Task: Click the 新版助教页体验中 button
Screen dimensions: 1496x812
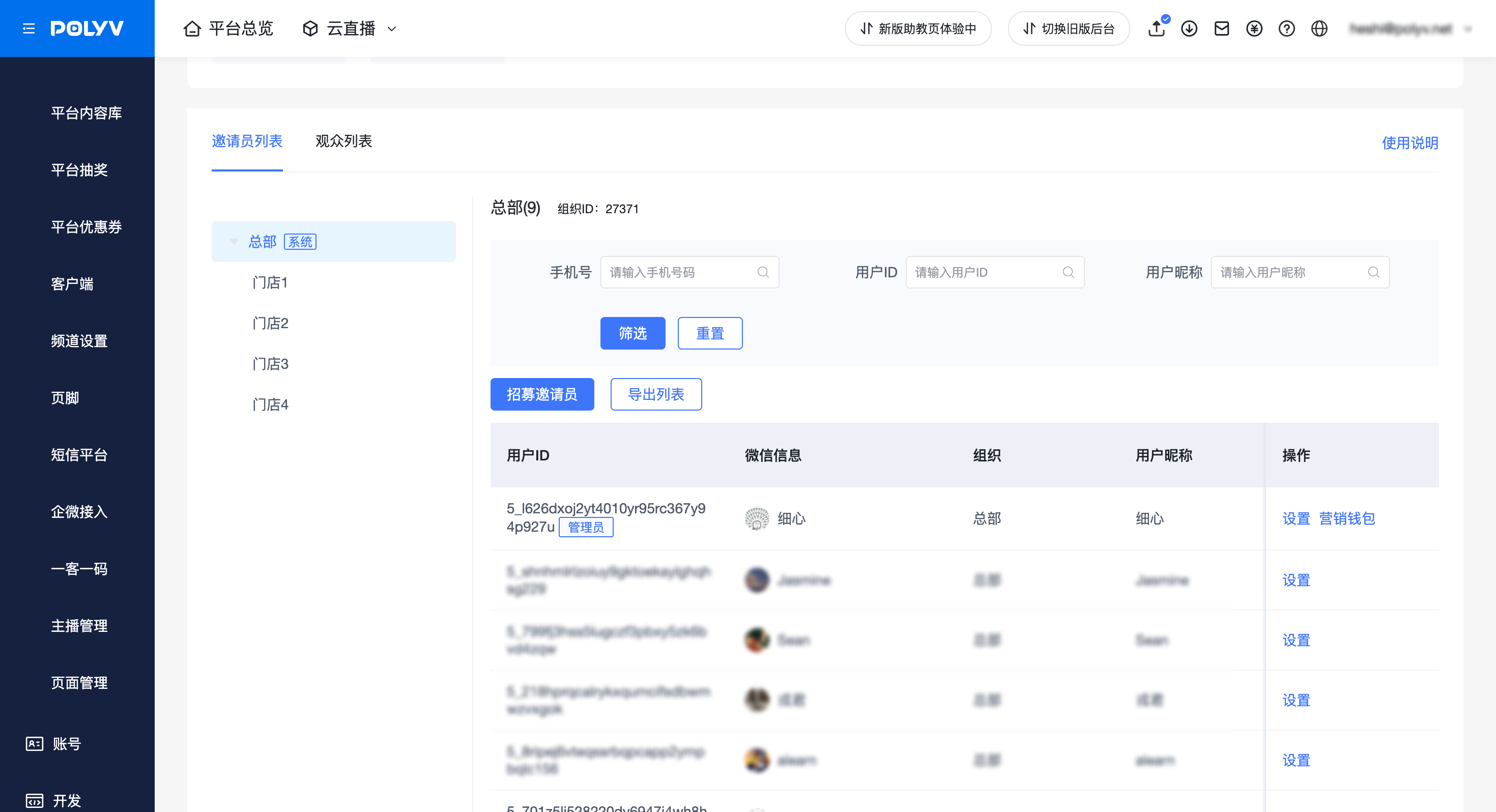Action: (x=918, y=28)
